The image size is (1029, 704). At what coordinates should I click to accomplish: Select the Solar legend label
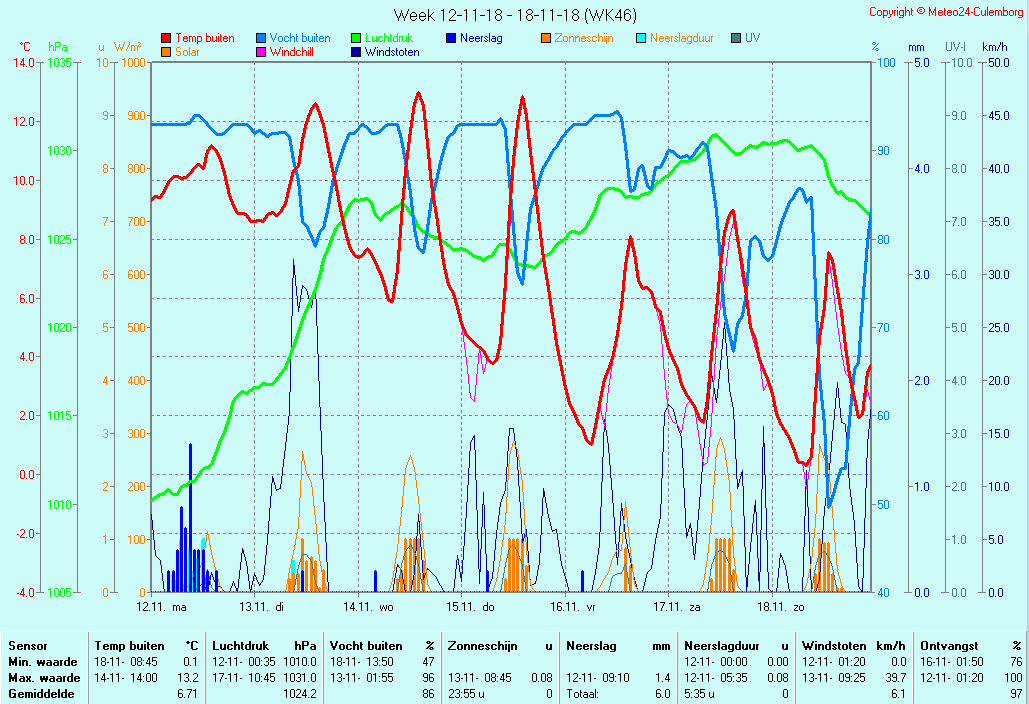tap(187, 52)
